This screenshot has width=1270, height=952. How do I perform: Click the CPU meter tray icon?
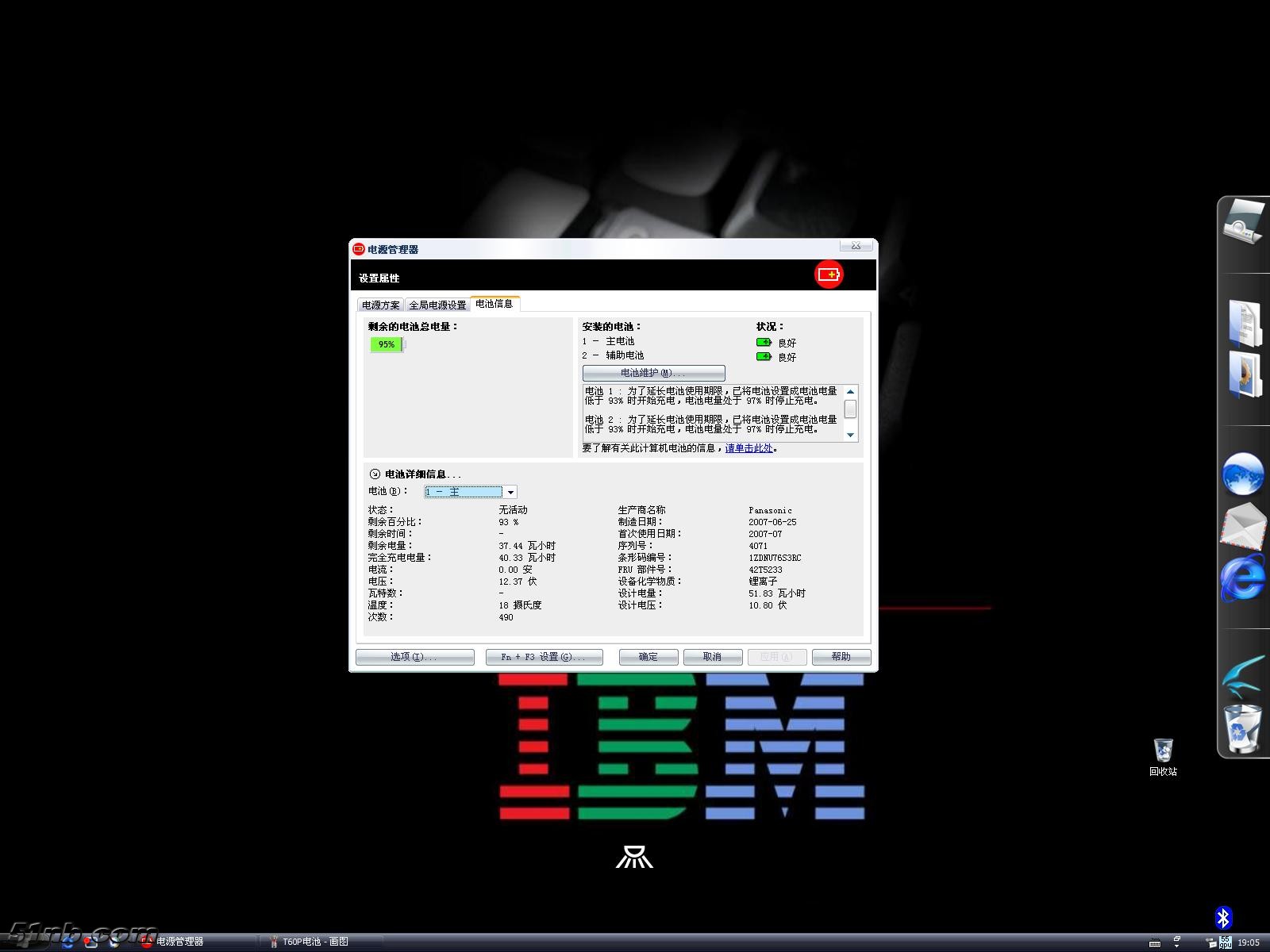(x=1226, y=942)
